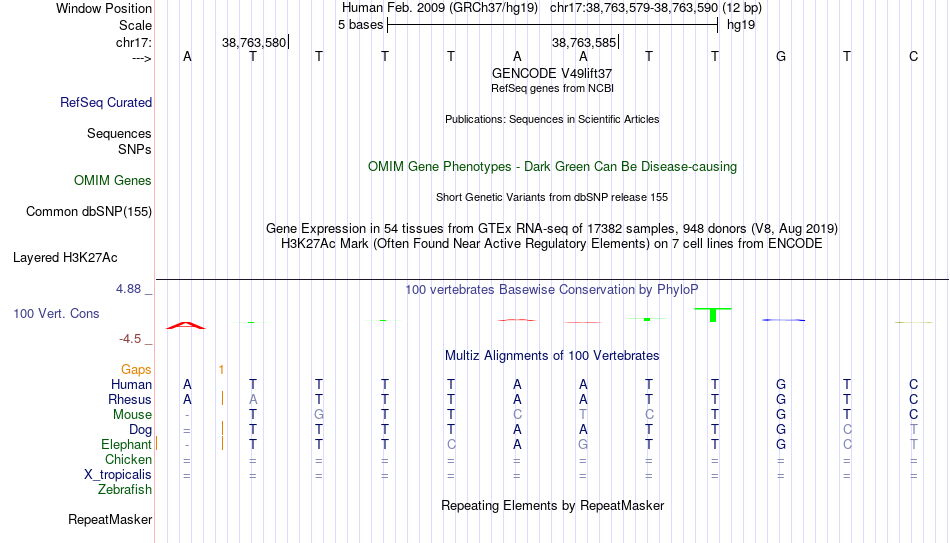Viewport: 950px width, 543px height.
Task: Select the 'Chicken' species label
Action: 128,459
